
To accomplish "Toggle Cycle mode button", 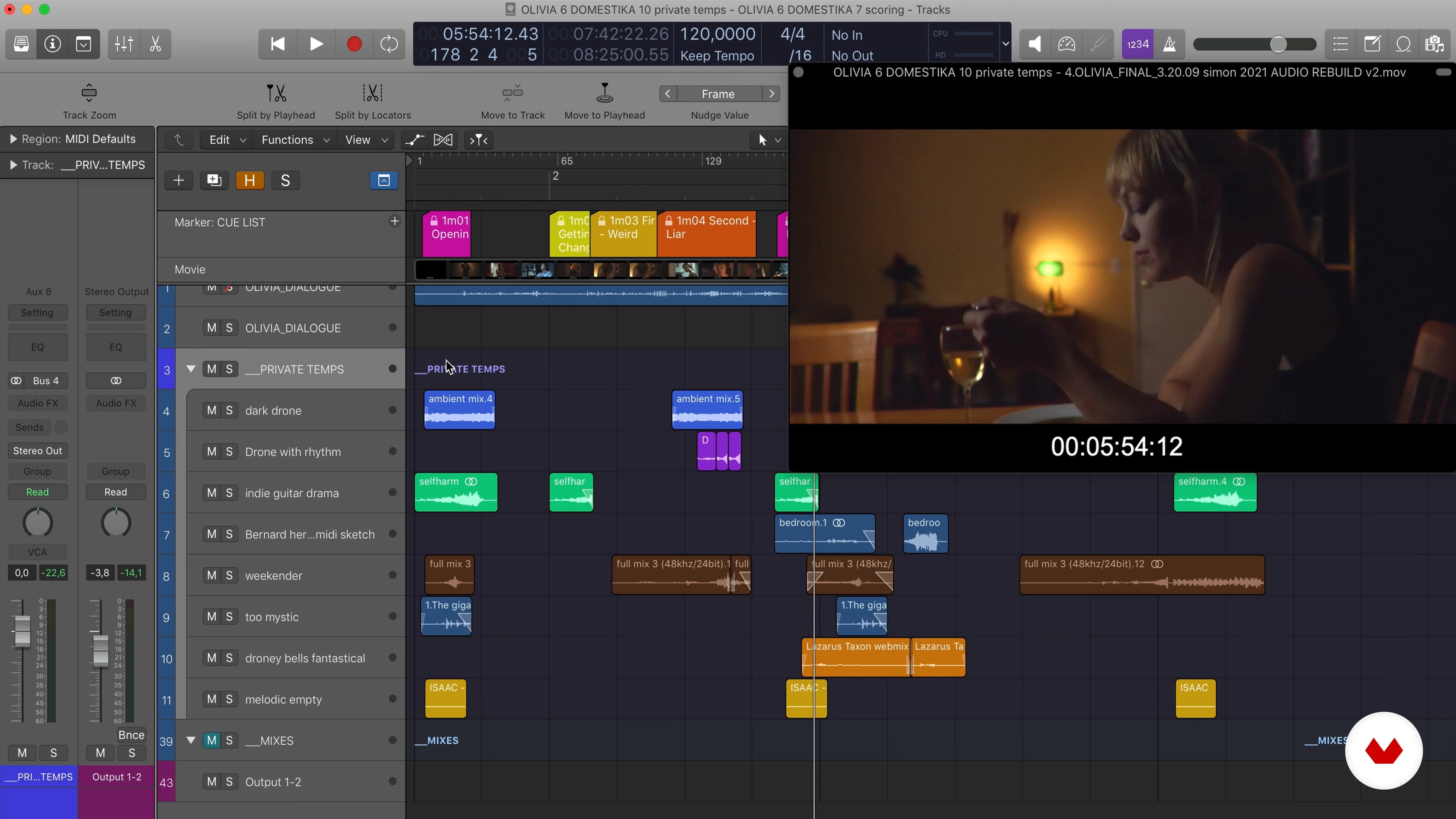I will [x=389, y=44].
